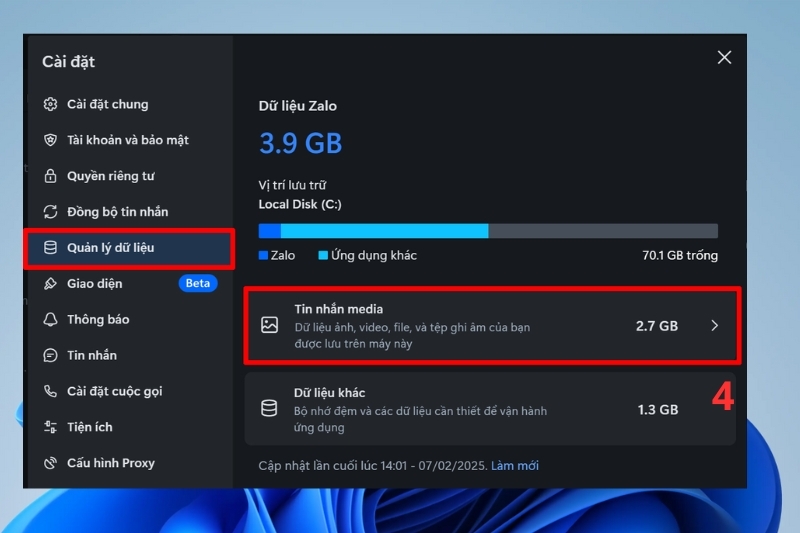Click the description under Tin nhắn media
This screenshot has width=800, height=533.
point(412,335)
